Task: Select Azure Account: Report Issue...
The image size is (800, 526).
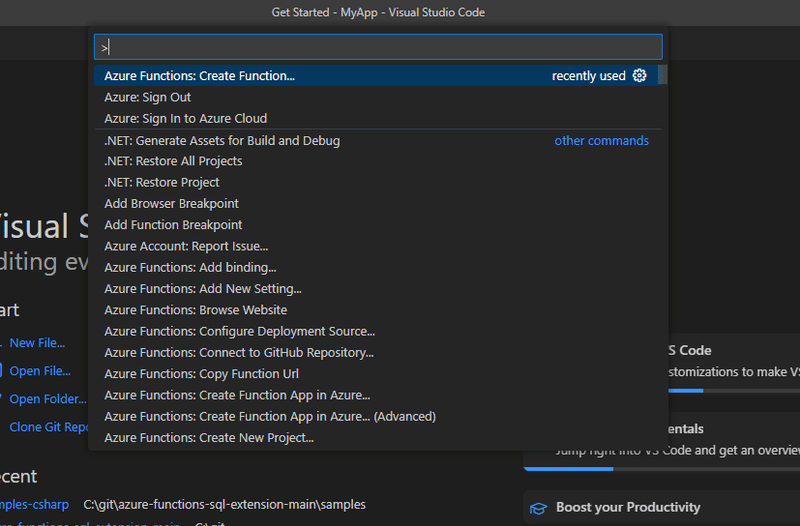Action: coord(376,246)
